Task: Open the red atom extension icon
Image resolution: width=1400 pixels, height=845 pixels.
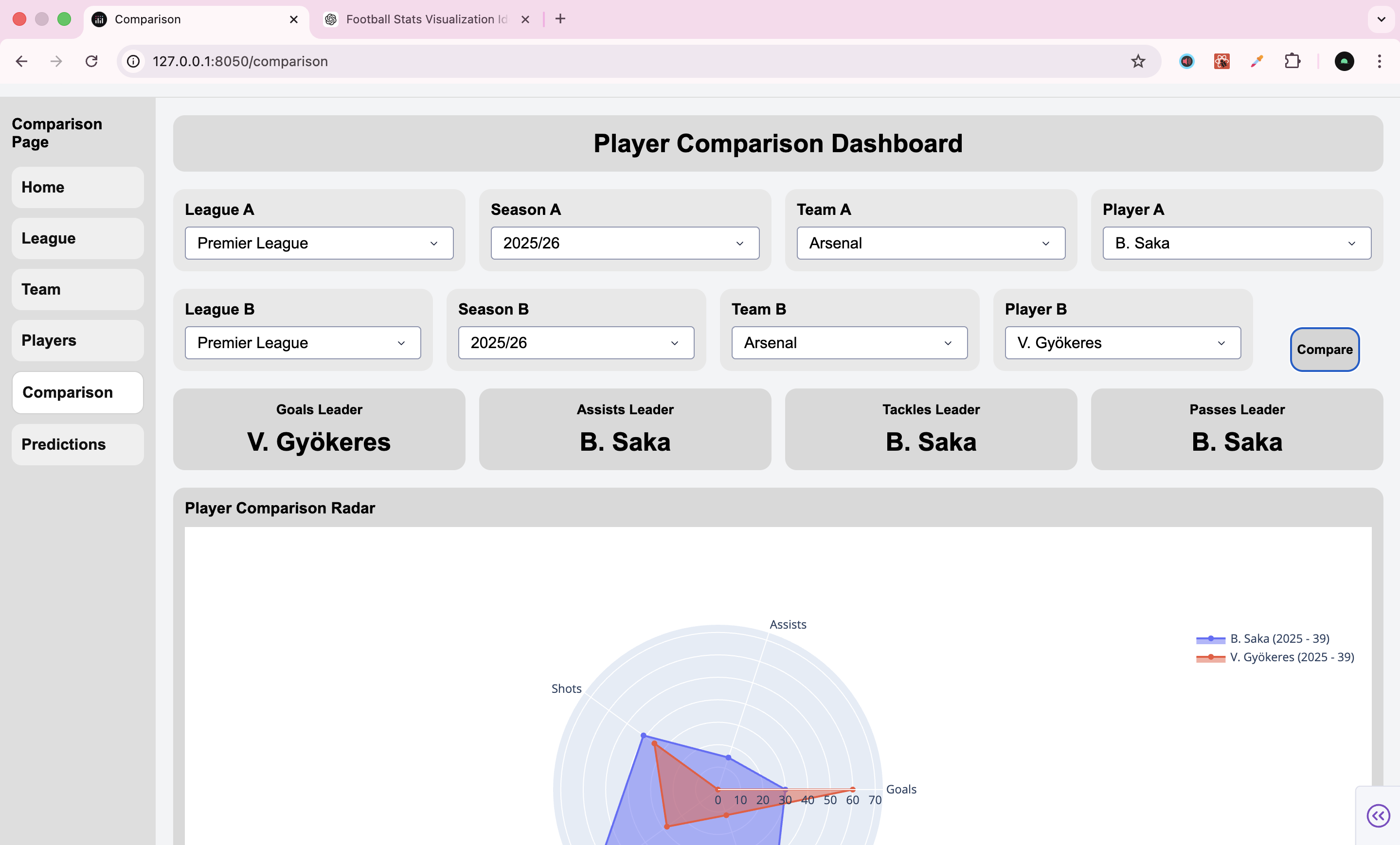Action: pyautogui.click(x=1221, y=61)
